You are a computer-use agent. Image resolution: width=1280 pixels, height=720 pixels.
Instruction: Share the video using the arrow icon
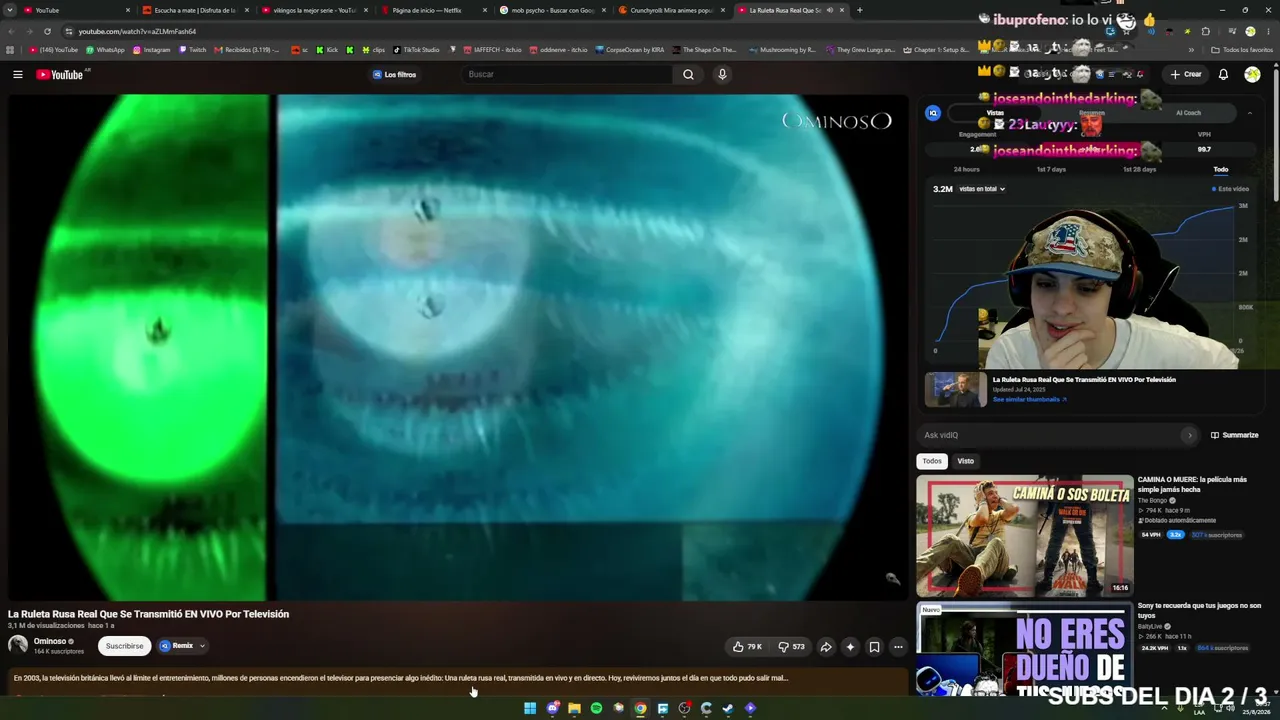pyautogui.click(x=826, y=647)
